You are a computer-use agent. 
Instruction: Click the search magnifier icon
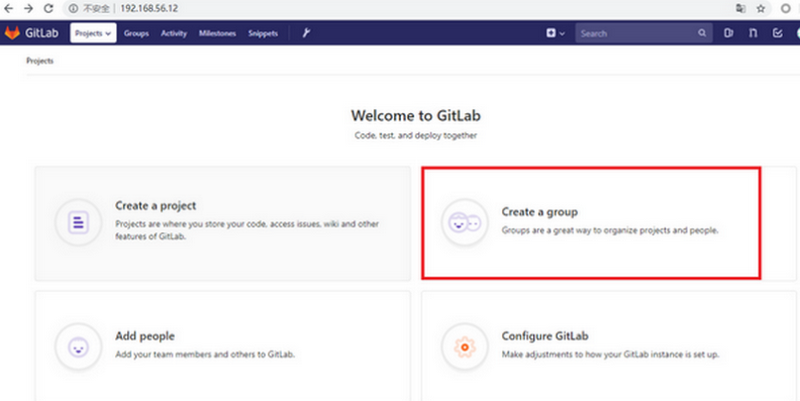click(x=703, y=33)
